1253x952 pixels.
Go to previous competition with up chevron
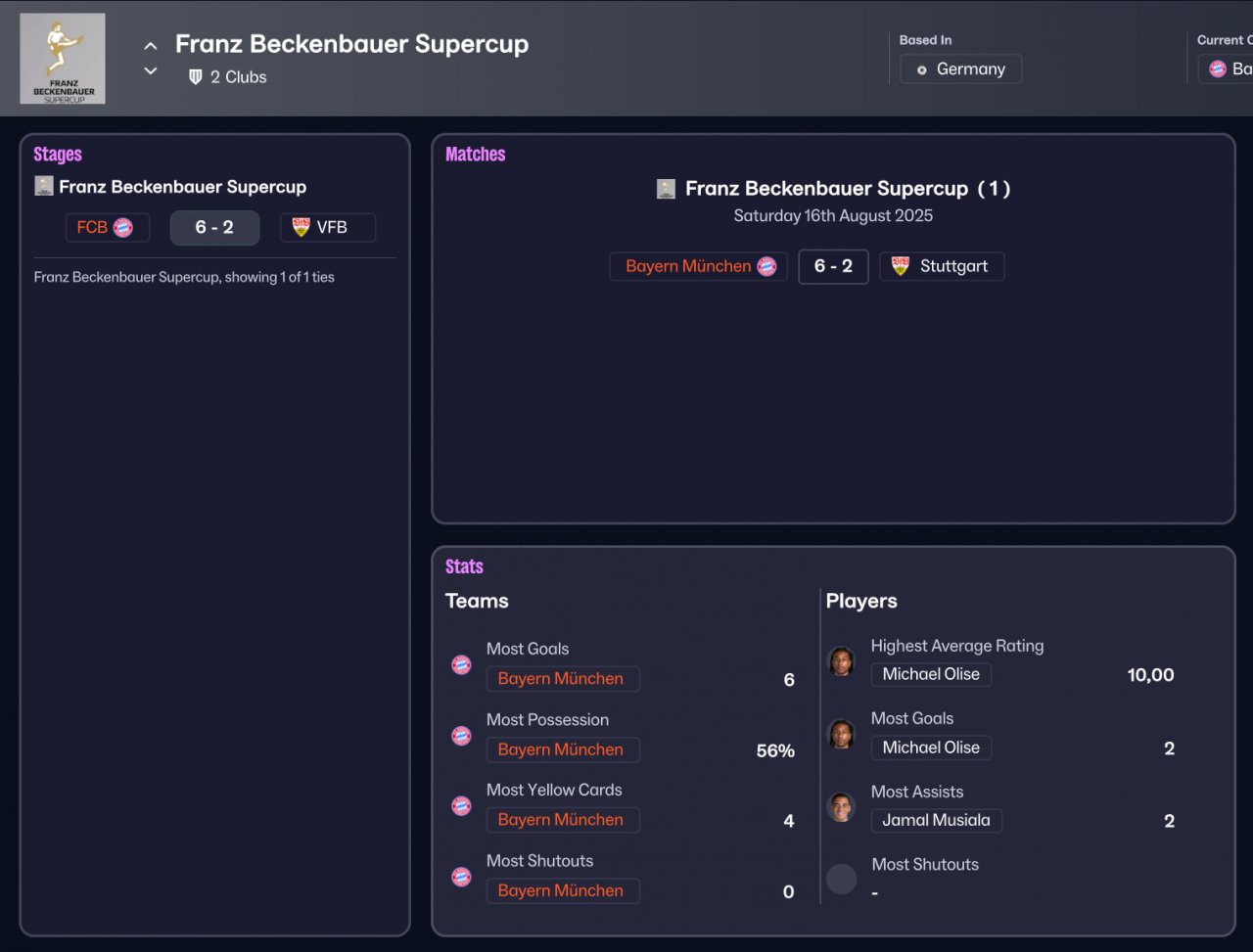click(x=151, y=46)
